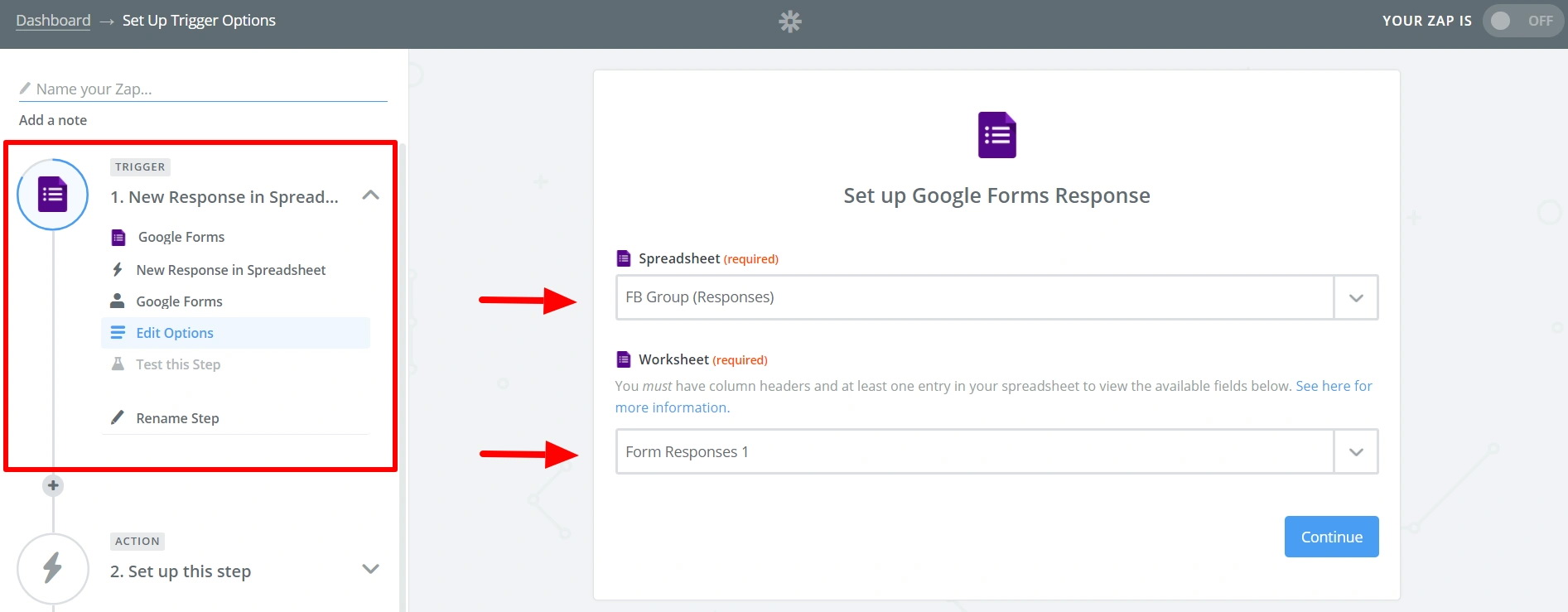The width and height of the screenshot is (1568, 612).
Task: Select the Google Forms app menu item
Action: (181, 237)
